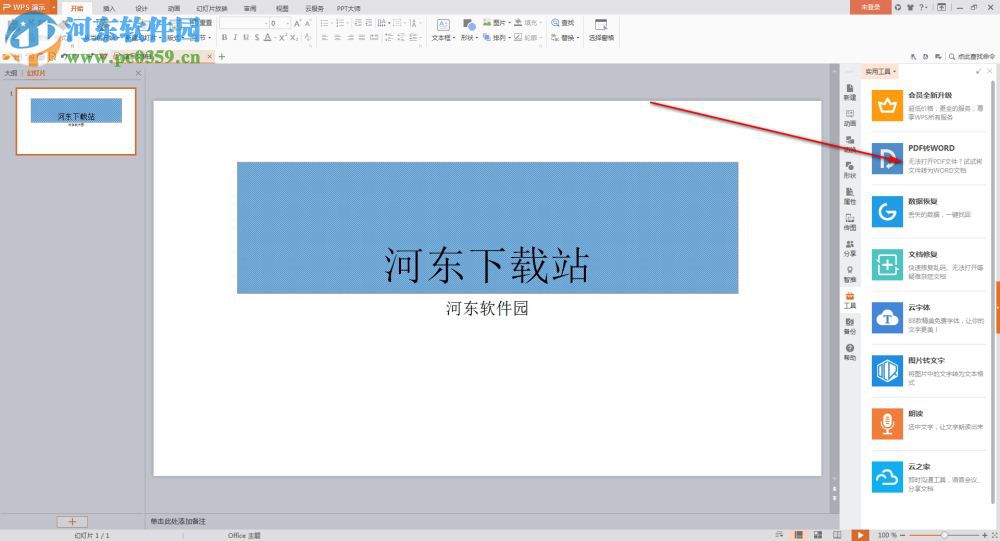Add a new slide with the plus button
This screenshot has width=1000, height=541.
tap(72, 521)
